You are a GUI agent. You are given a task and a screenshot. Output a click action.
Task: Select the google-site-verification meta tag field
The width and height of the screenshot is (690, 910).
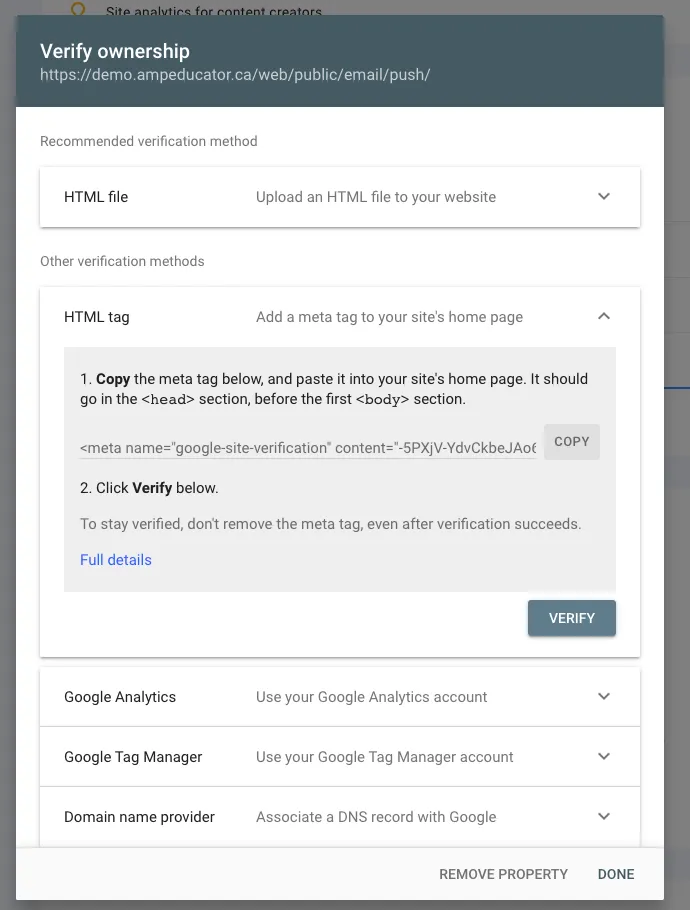pyautogui.click(x=308, y=448)
